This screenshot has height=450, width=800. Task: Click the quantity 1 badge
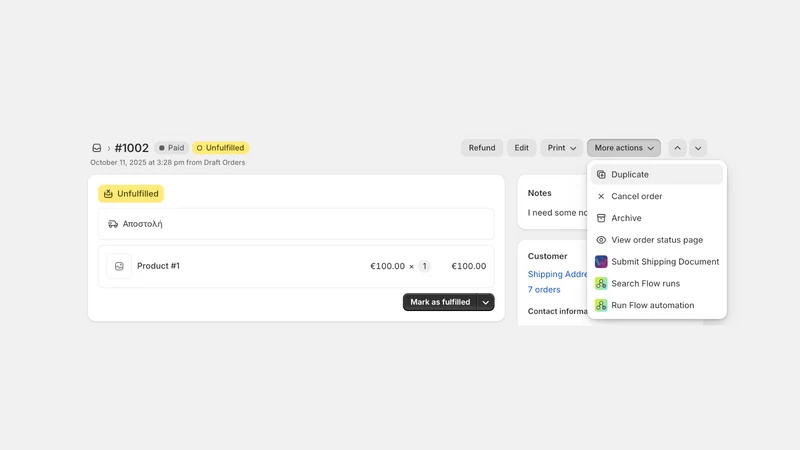click(424, 266)
